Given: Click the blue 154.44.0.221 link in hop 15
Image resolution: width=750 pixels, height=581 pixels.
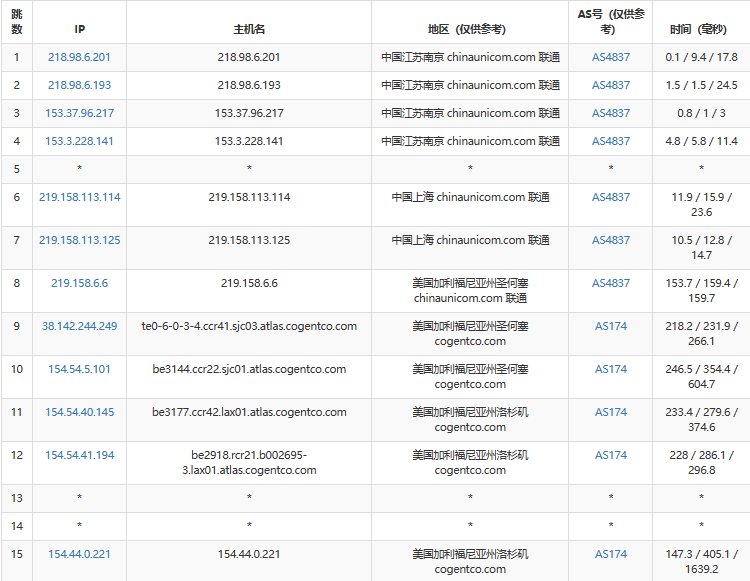Looking at the screenshot, I should pos(79,554).
